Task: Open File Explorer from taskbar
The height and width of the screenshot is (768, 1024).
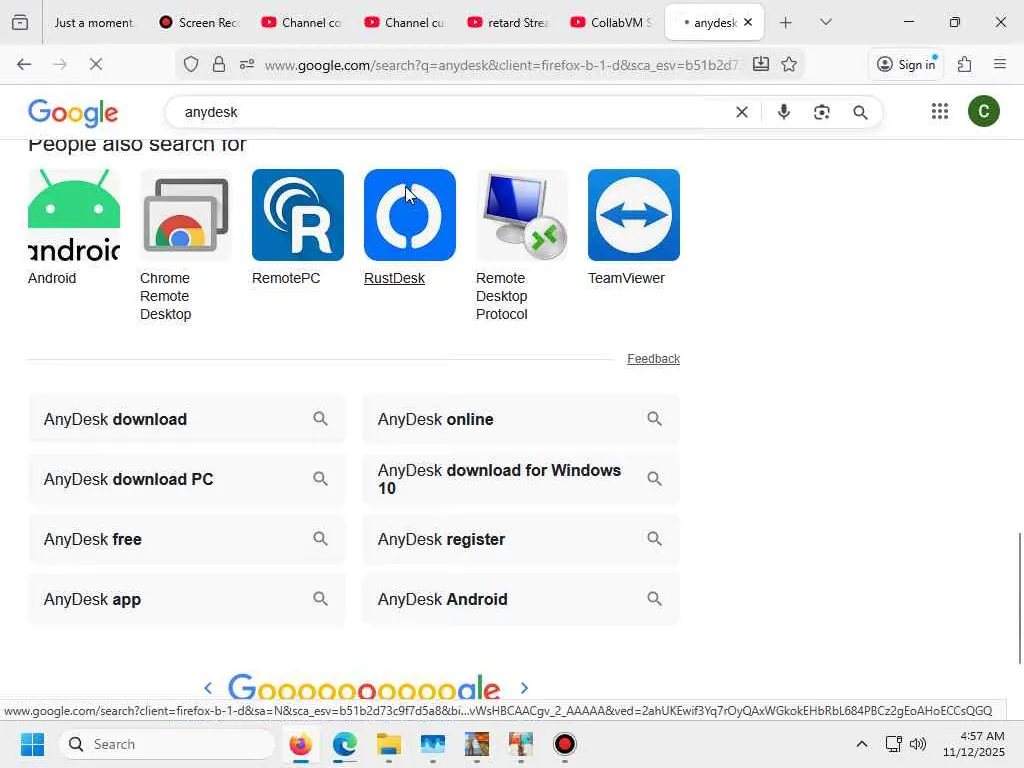Action: click(x=389, y=744)
